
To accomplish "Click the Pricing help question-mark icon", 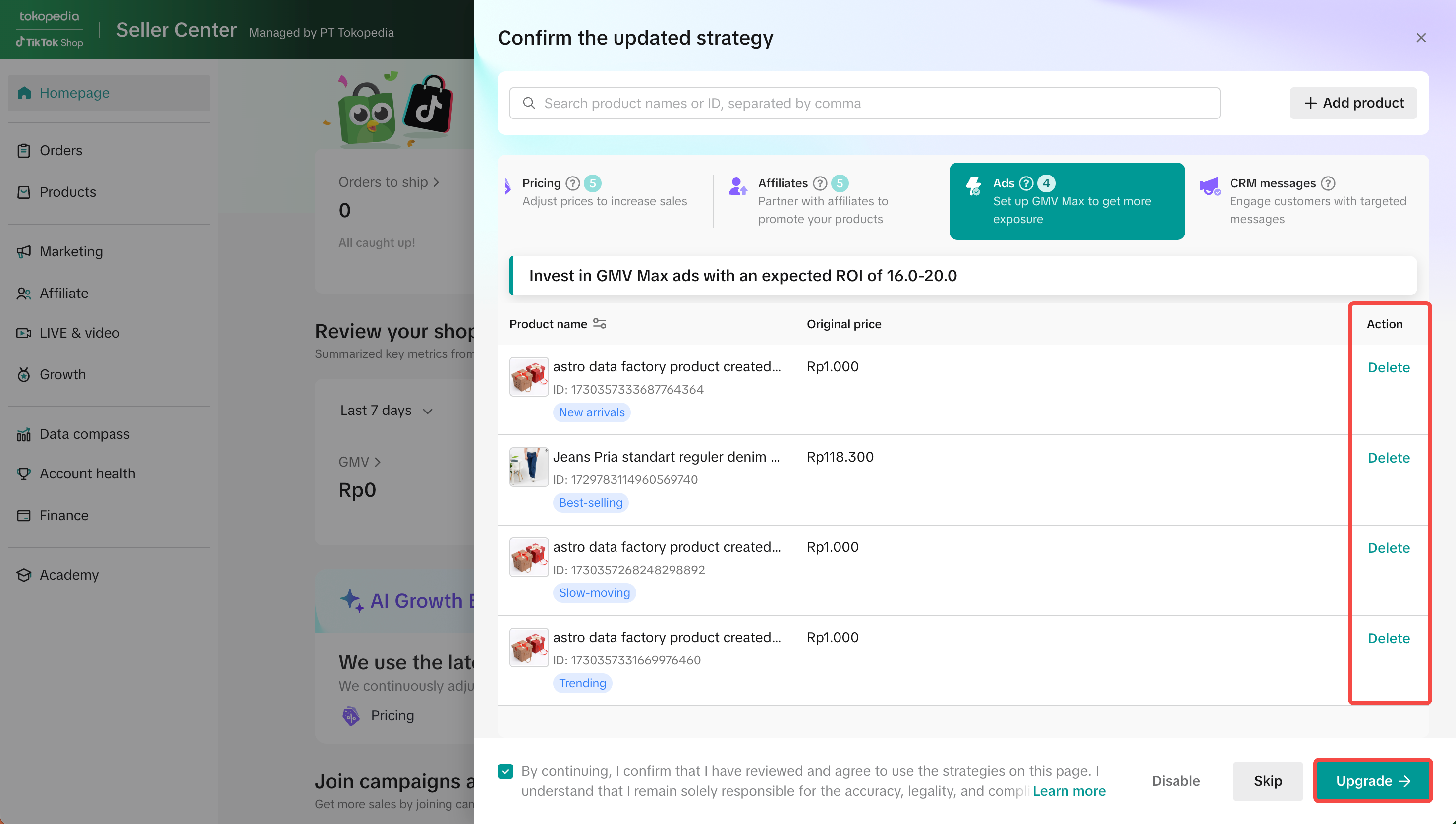I will coord(572,183).
